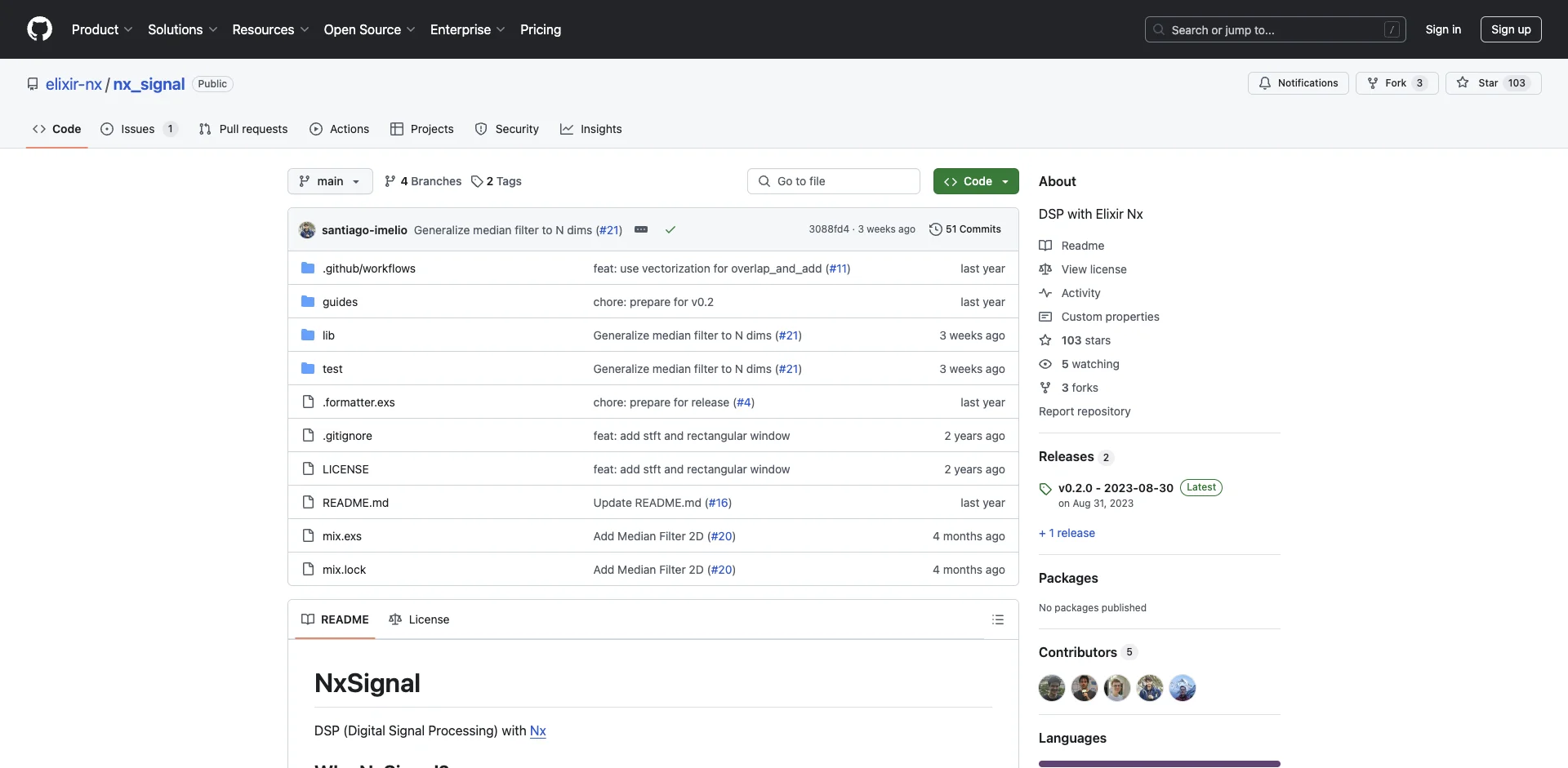
Task: View the commit check status checkmark
Action: click(670, 230)
